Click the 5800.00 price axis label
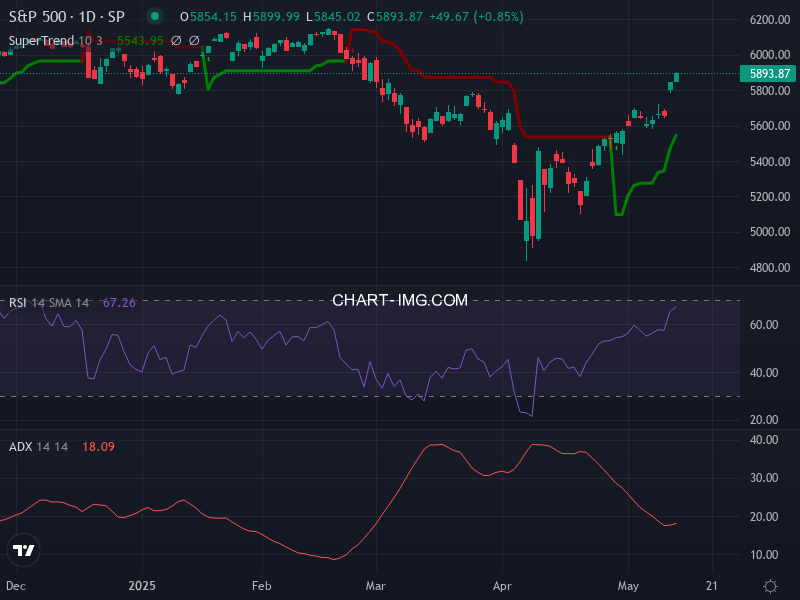Image resolution: width=800 pixels, height=600 pixels. pyautogui.click(x=770, y=90)
